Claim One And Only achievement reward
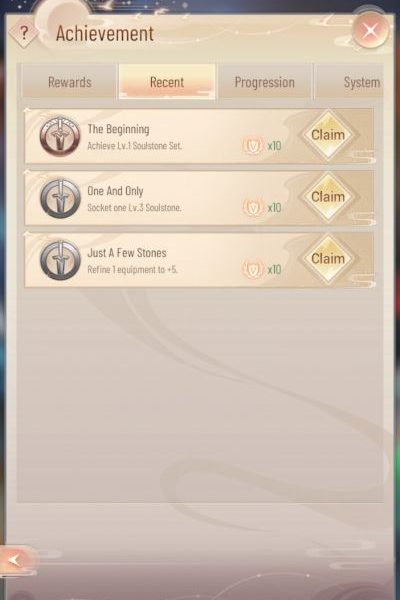400x600 pixels. (x=328, y=197)
